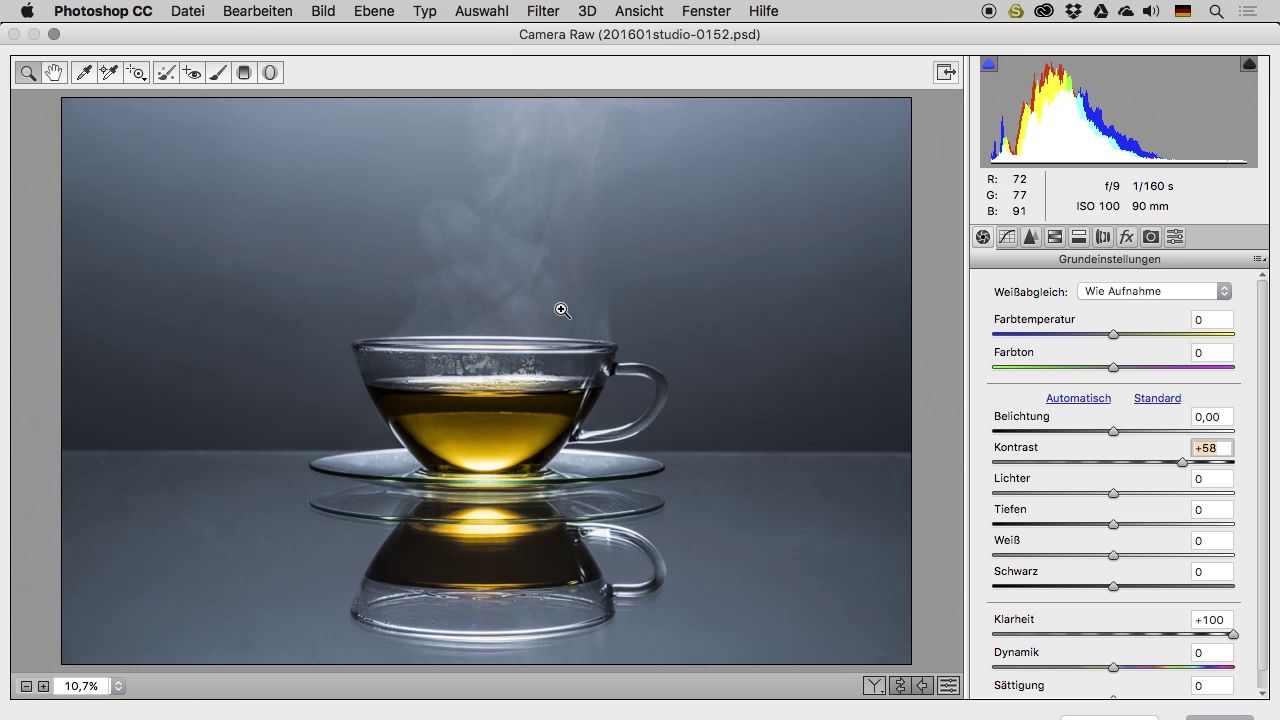The width and height of the screenshot is (1280, 720).
Task: Click the Standard link
Action: pyautogui.click(x=1157, y=398)
